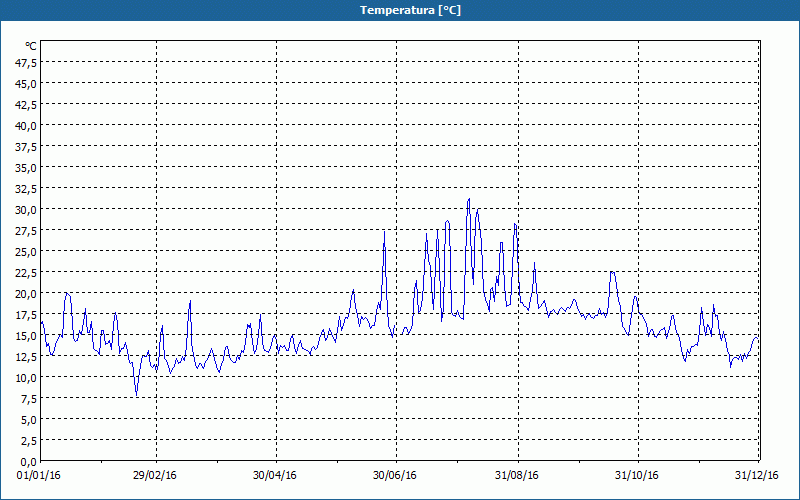Click the 31/12/16 date label
This screenshot has height=500, width=800.
tap(757, 476)
